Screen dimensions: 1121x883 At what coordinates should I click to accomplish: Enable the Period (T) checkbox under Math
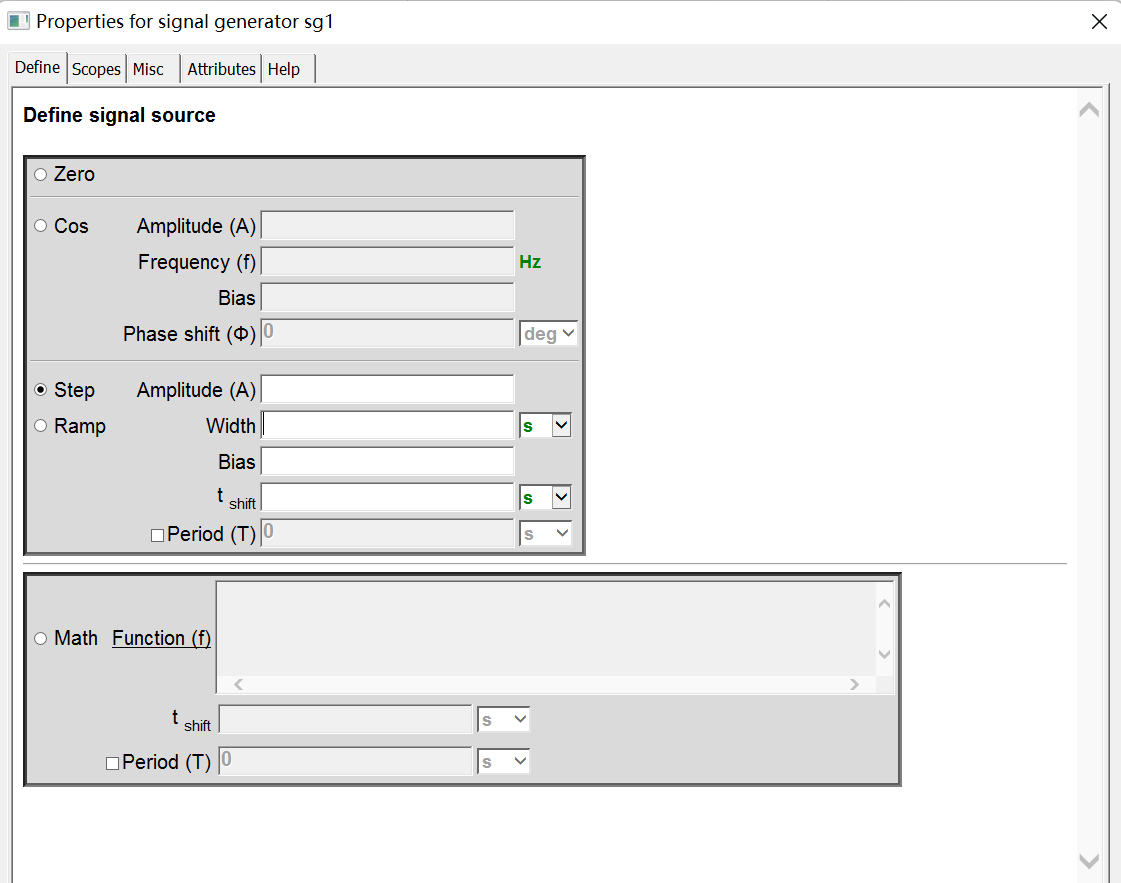113,763
